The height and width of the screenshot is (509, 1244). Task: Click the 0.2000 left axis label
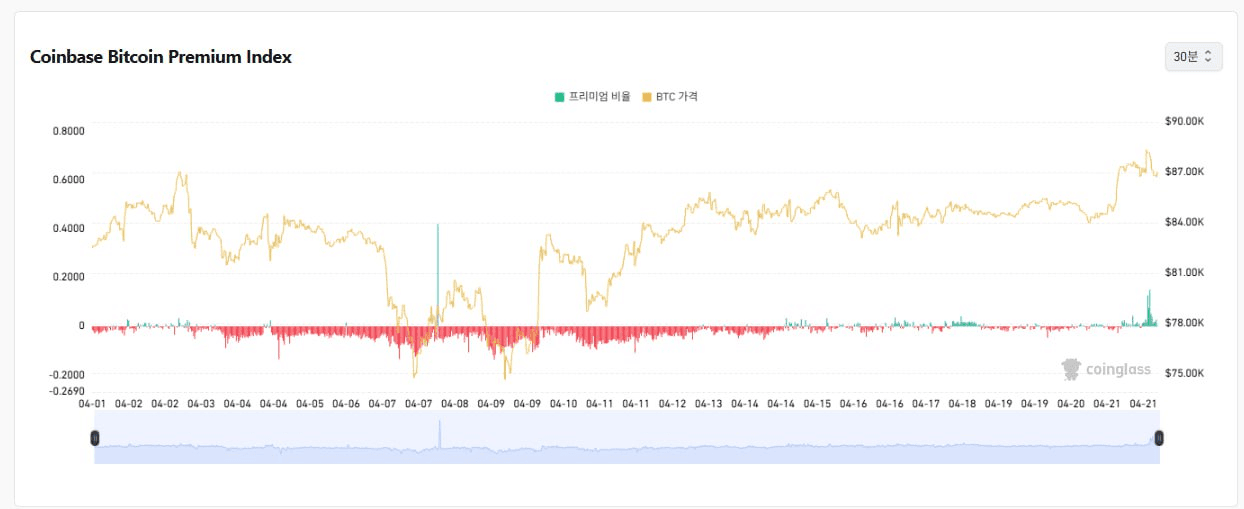[x=69, y=277]
